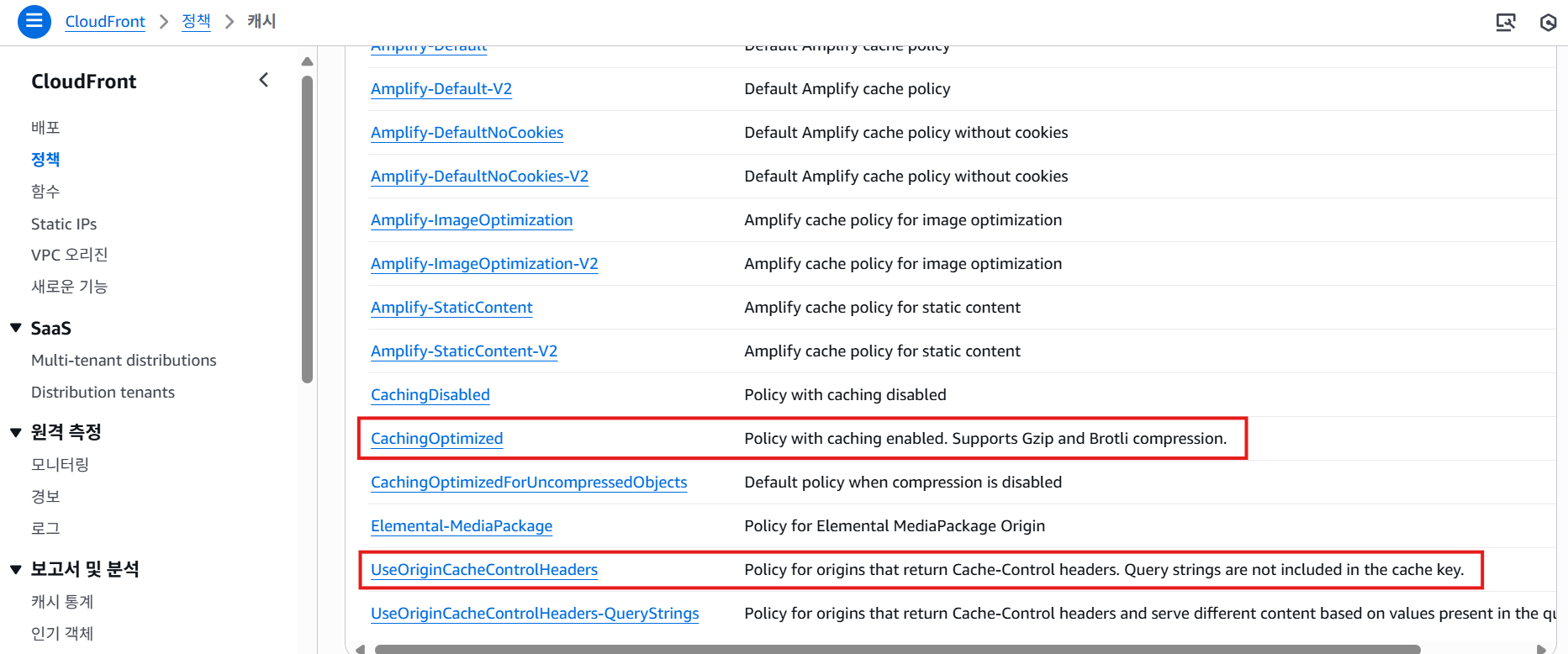Screen dimensions: 1568x654
Task: Open Amplify-DefaultNoCookies policy
Action: pos(467,132)
